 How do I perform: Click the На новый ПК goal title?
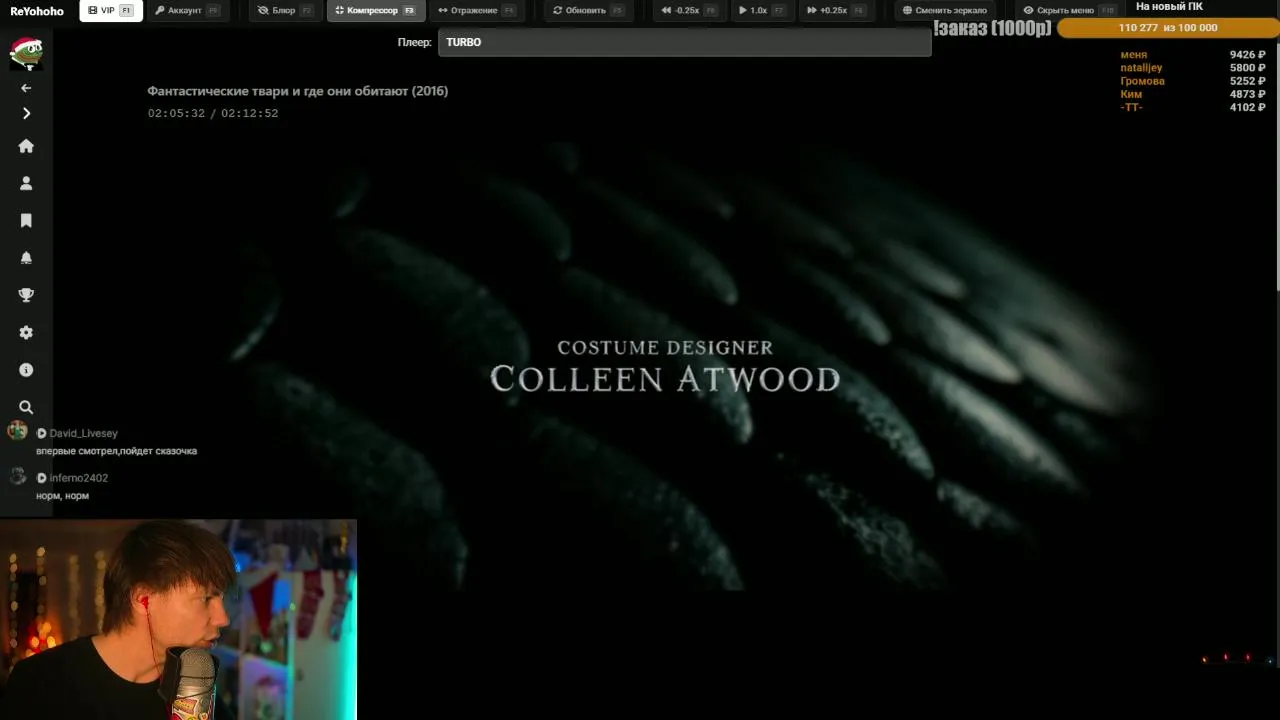1169,6
